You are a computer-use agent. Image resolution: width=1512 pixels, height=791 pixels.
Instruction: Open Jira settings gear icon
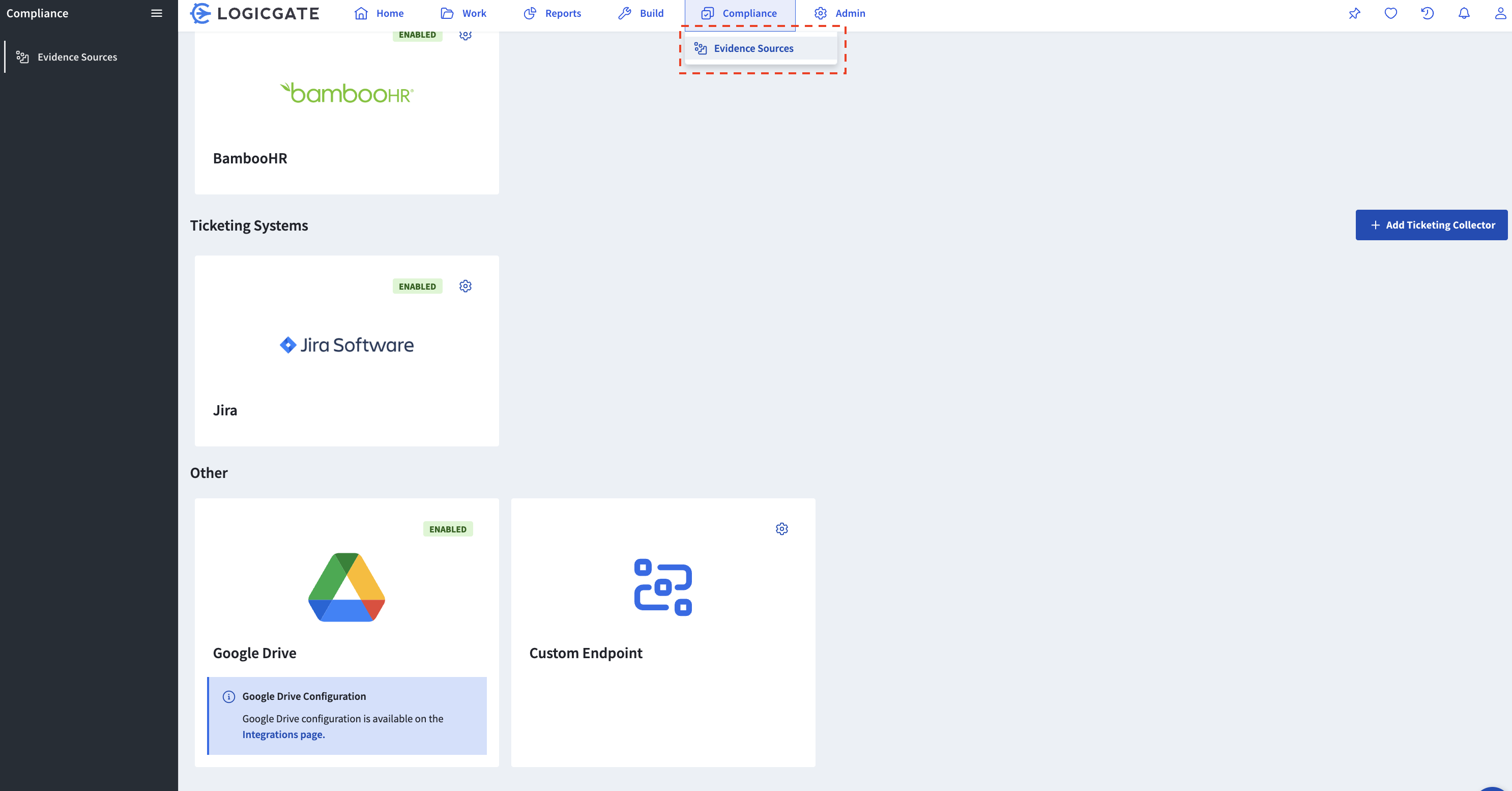(x=466, y=286)
